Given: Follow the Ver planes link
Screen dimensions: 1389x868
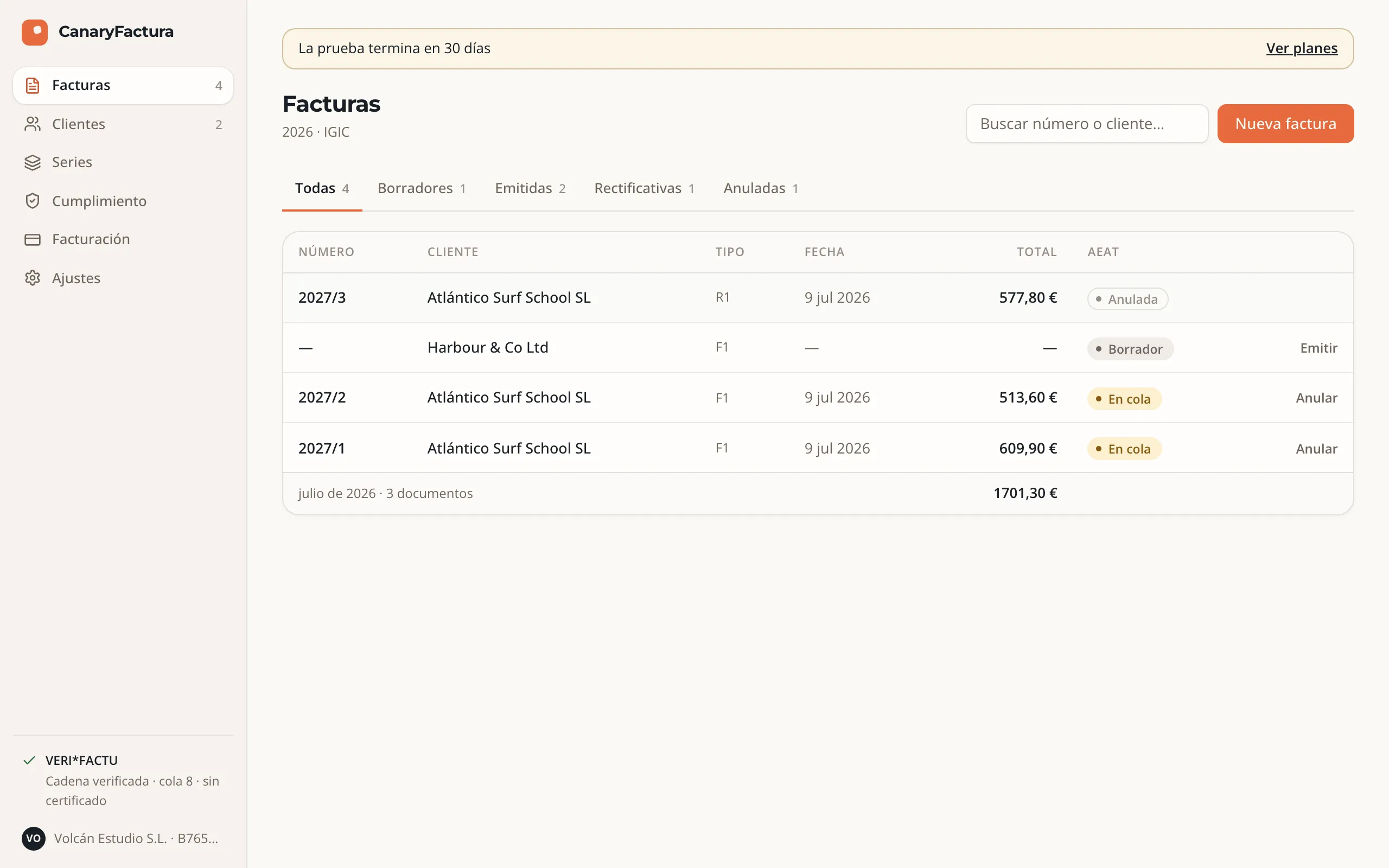Looking at the screenshot, I should [x=1302, y=48].
